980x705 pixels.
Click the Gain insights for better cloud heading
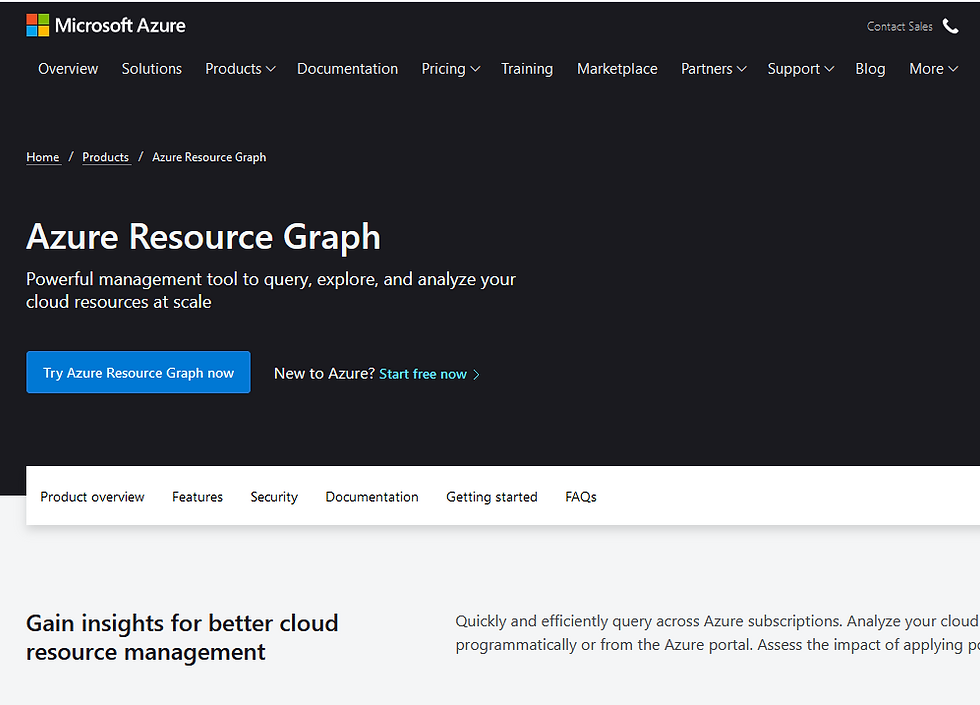pyautogui.click(x=182, y=638)
